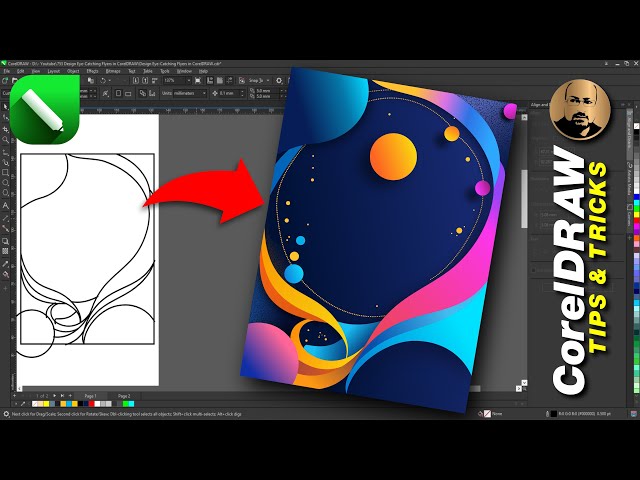Add page button after page count

pos(70,396)
